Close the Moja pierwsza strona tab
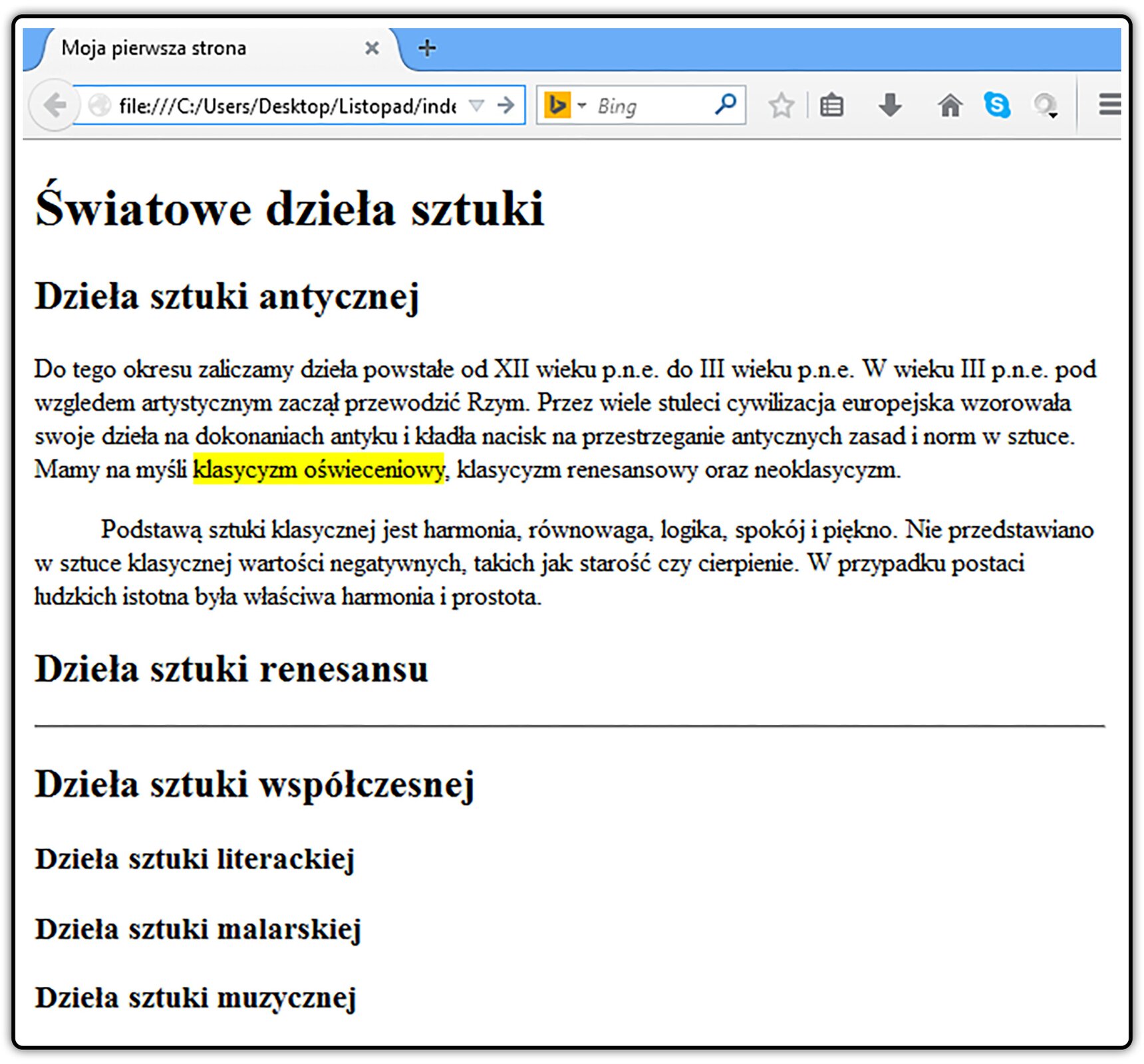Image resolution: width=1144 pixels, height=1064 pixels. click(x=372, y=48)
